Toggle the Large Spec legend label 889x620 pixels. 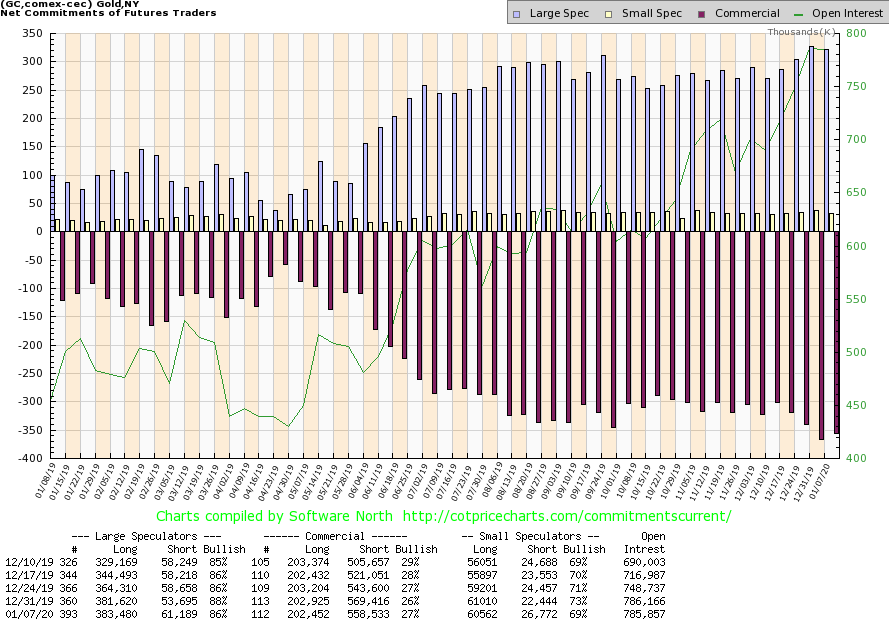pyautogui.click(x=559, y=13)
